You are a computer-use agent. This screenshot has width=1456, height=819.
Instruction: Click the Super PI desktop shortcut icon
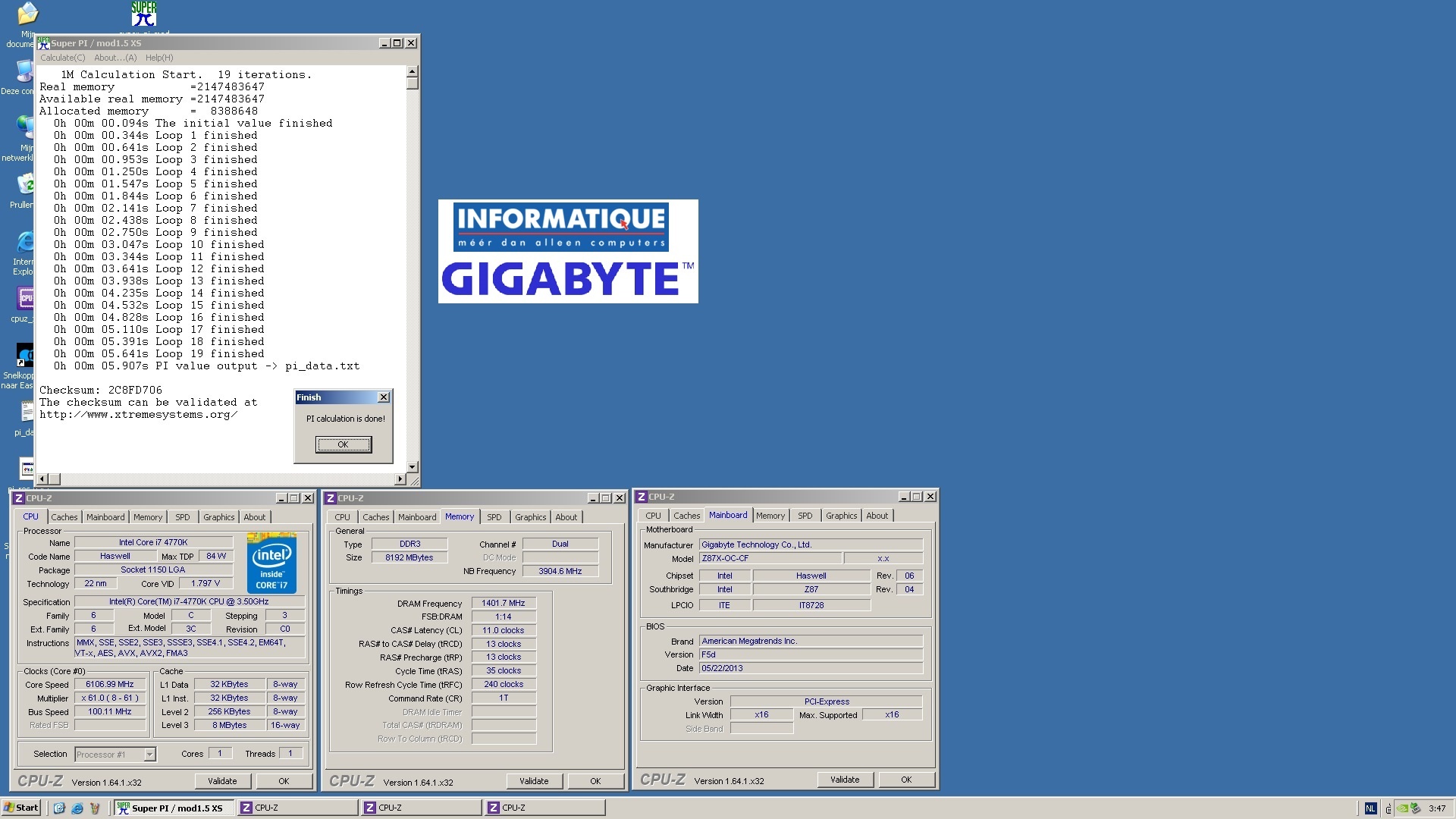pos(143,14)
